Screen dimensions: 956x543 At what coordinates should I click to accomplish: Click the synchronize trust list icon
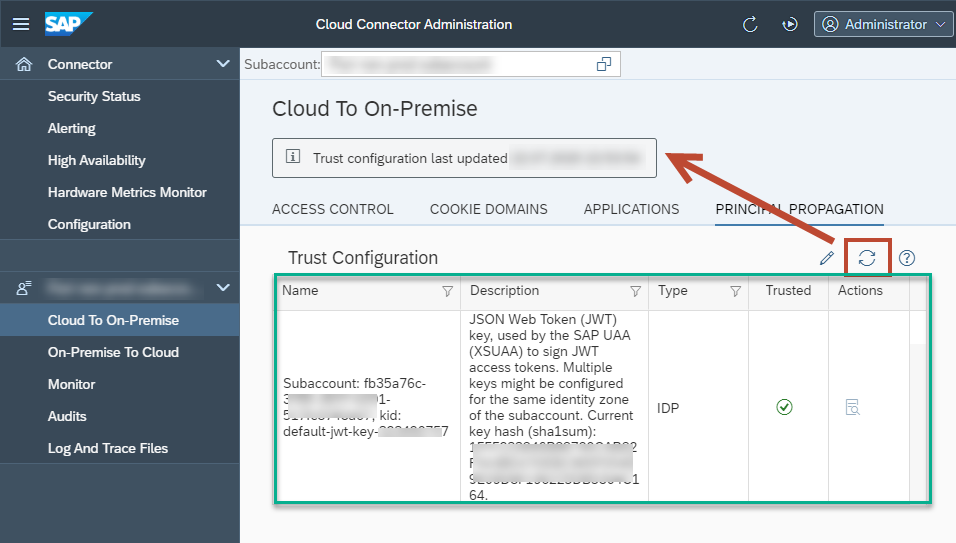tap(867, 258)
